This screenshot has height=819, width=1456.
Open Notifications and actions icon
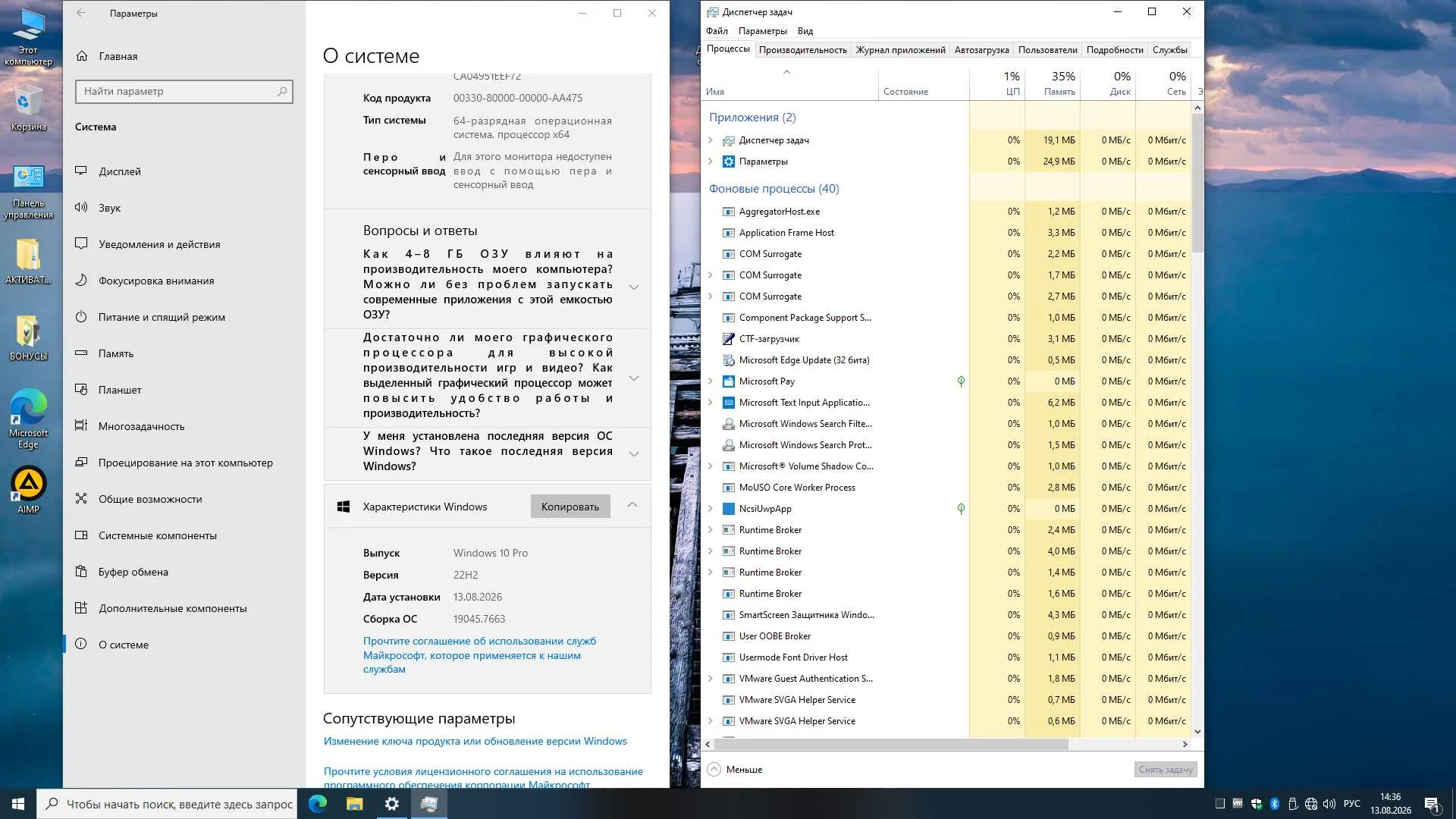(x=81, y=243)
